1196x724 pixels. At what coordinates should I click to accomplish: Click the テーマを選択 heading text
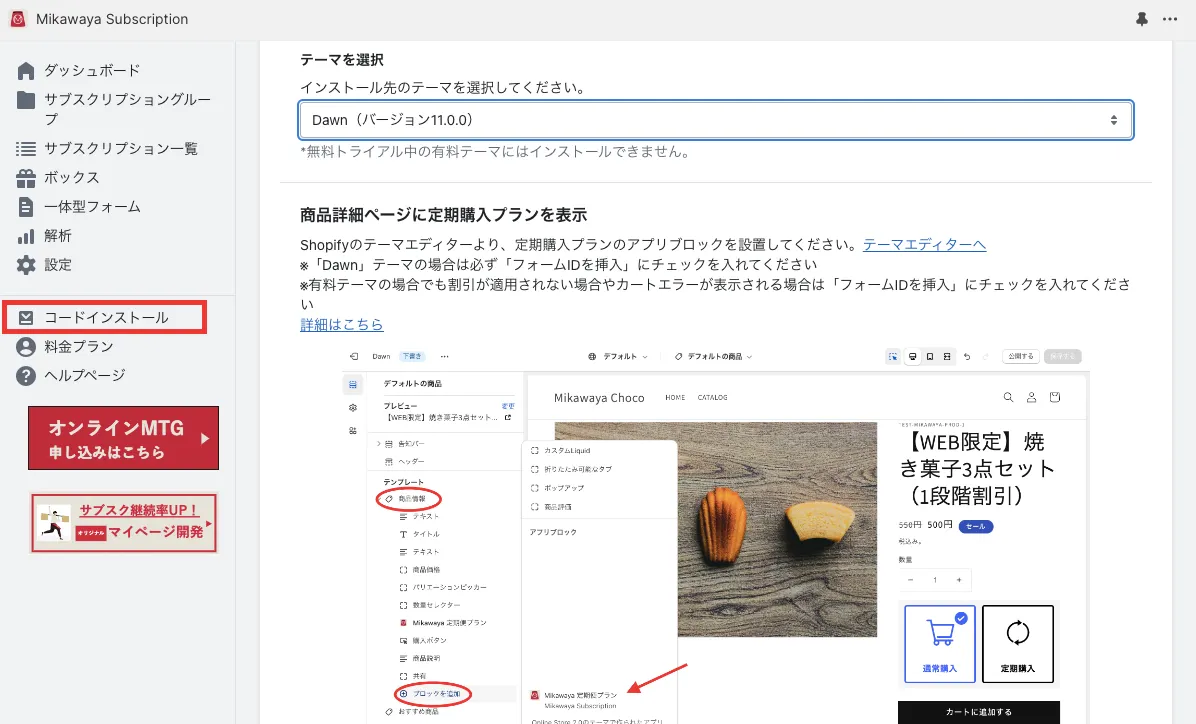click(x=342, y=60)
